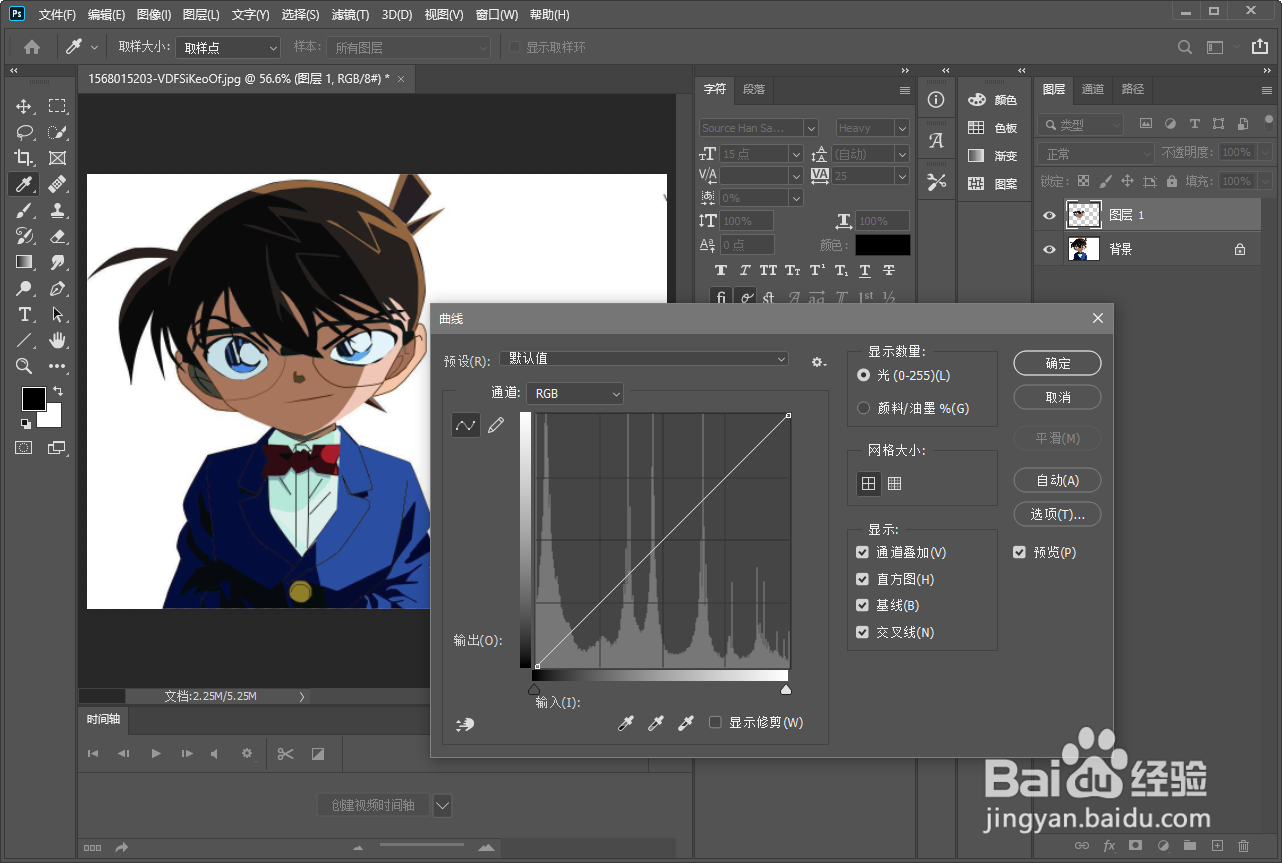
Task: Toggle the 直方图 histogram checkbox
Action: click(x=863, y=579)
